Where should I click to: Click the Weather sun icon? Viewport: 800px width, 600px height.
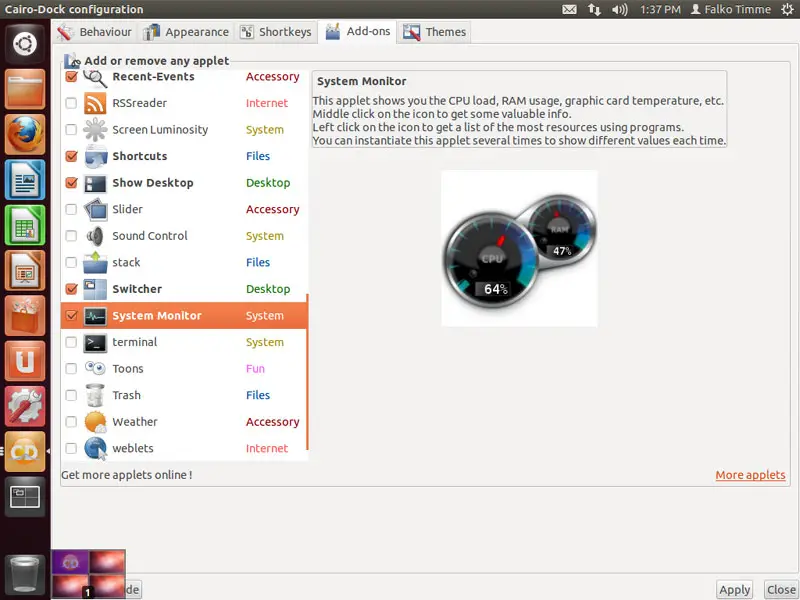(x=95, y=422)
